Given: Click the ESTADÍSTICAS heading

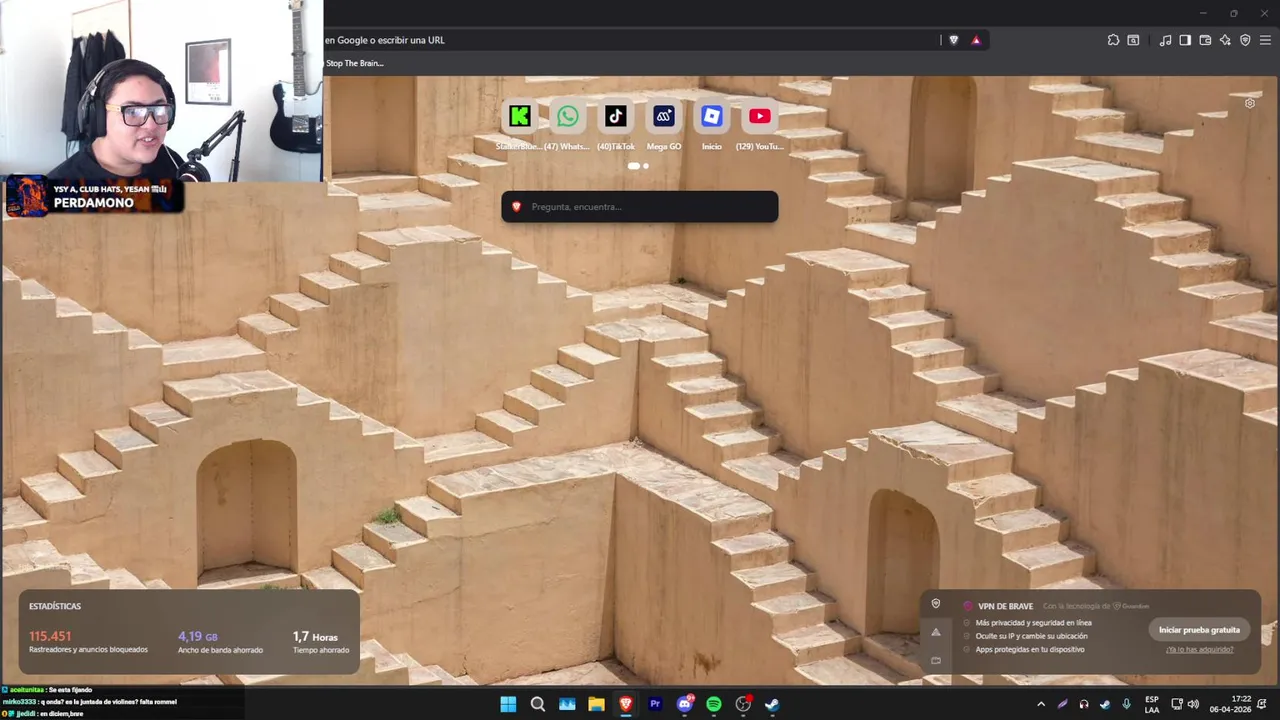Looking at the screenshot, I should tap(55, 606).
